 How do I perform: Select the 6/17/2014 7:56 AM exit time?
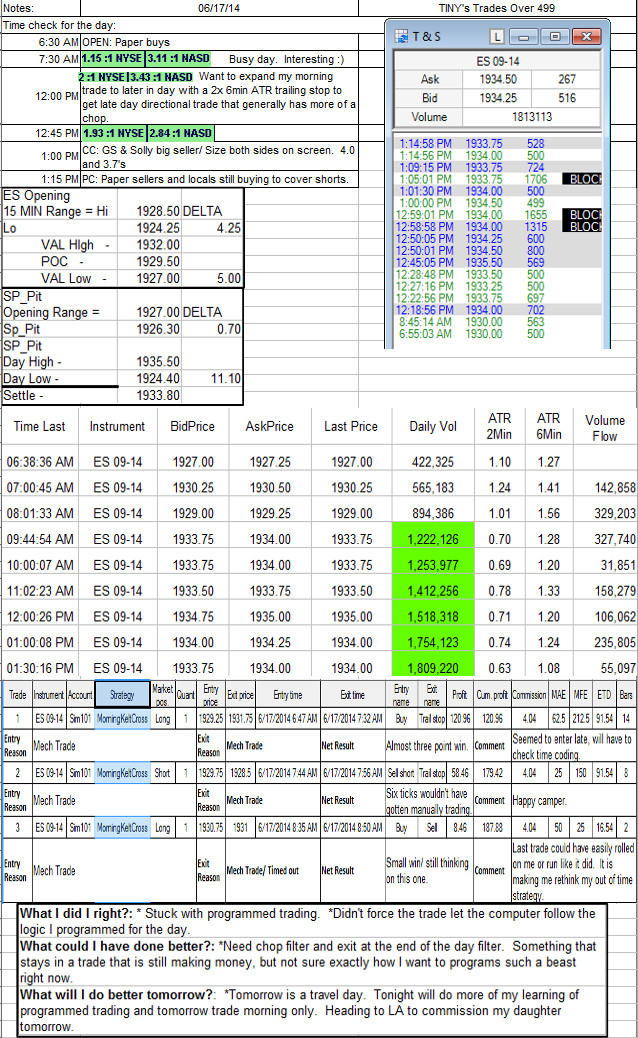coord(353,773)
